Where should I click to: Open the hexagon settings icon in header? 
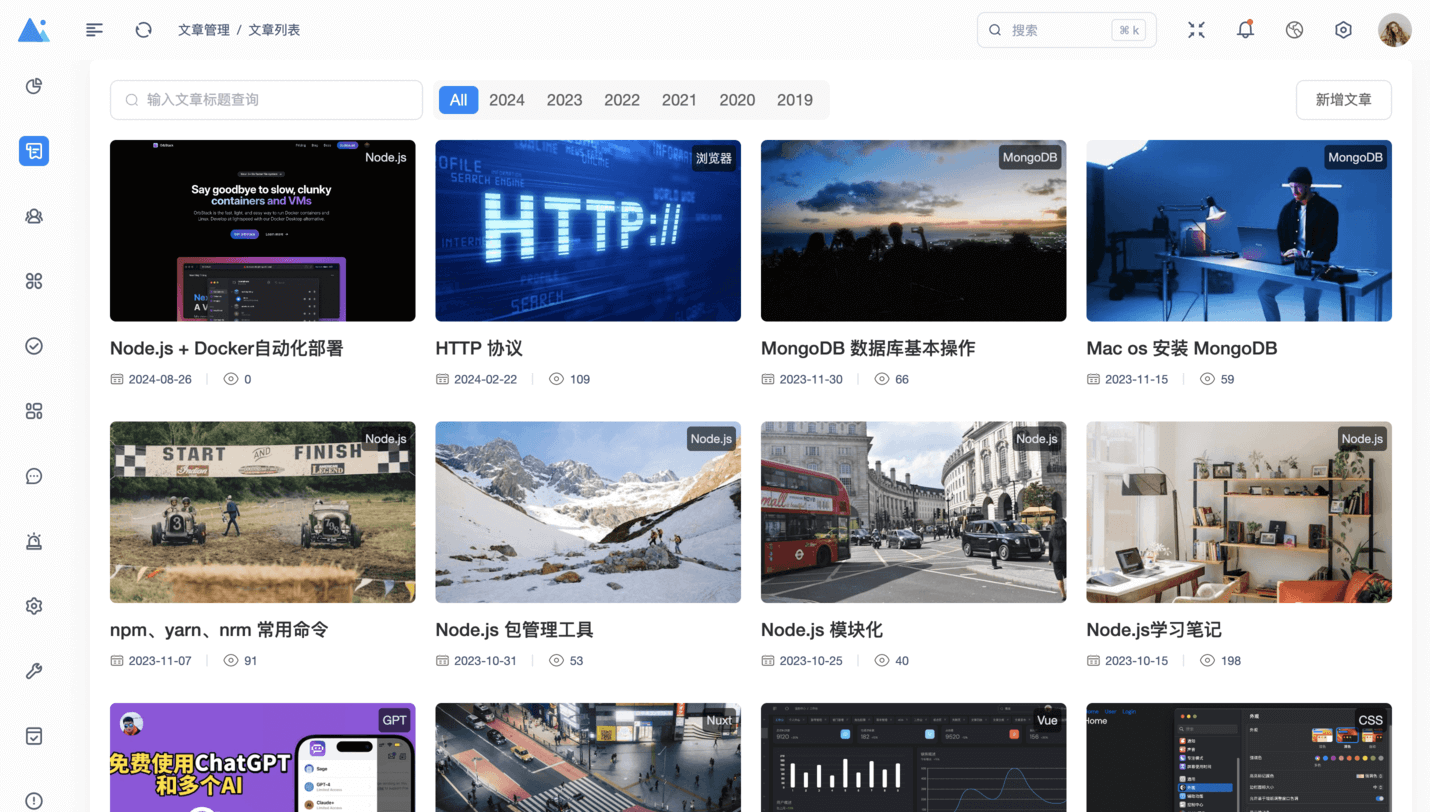pyautogui.click(x=1343, y=30)
